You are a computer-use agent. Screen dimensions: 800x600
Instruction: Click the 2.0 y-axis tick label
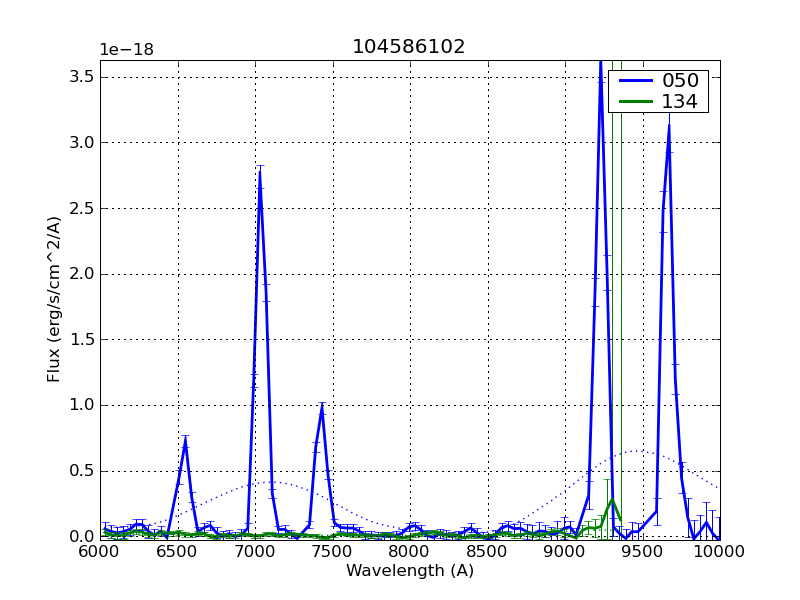point(82,274)
